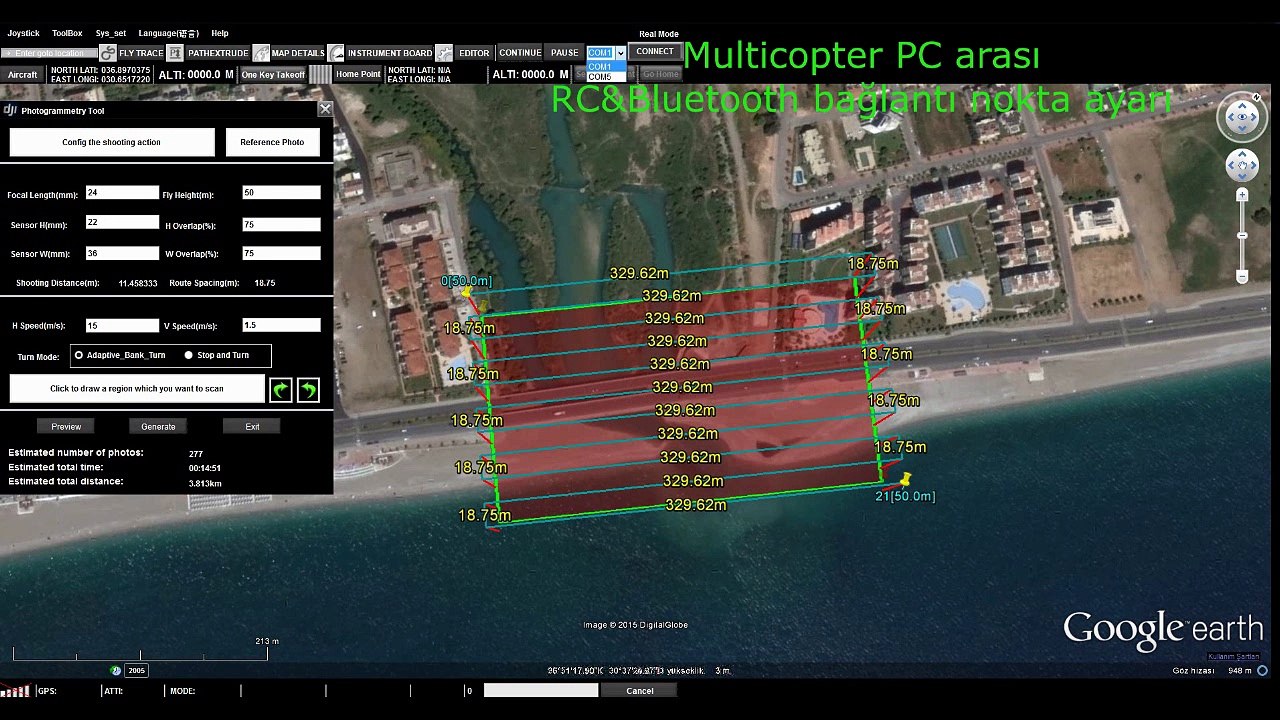Click the Google Earth zoom slider handle
The height and width of the screenshot is (720, 1280).
pyautogui.click(x=1242, y=236)
